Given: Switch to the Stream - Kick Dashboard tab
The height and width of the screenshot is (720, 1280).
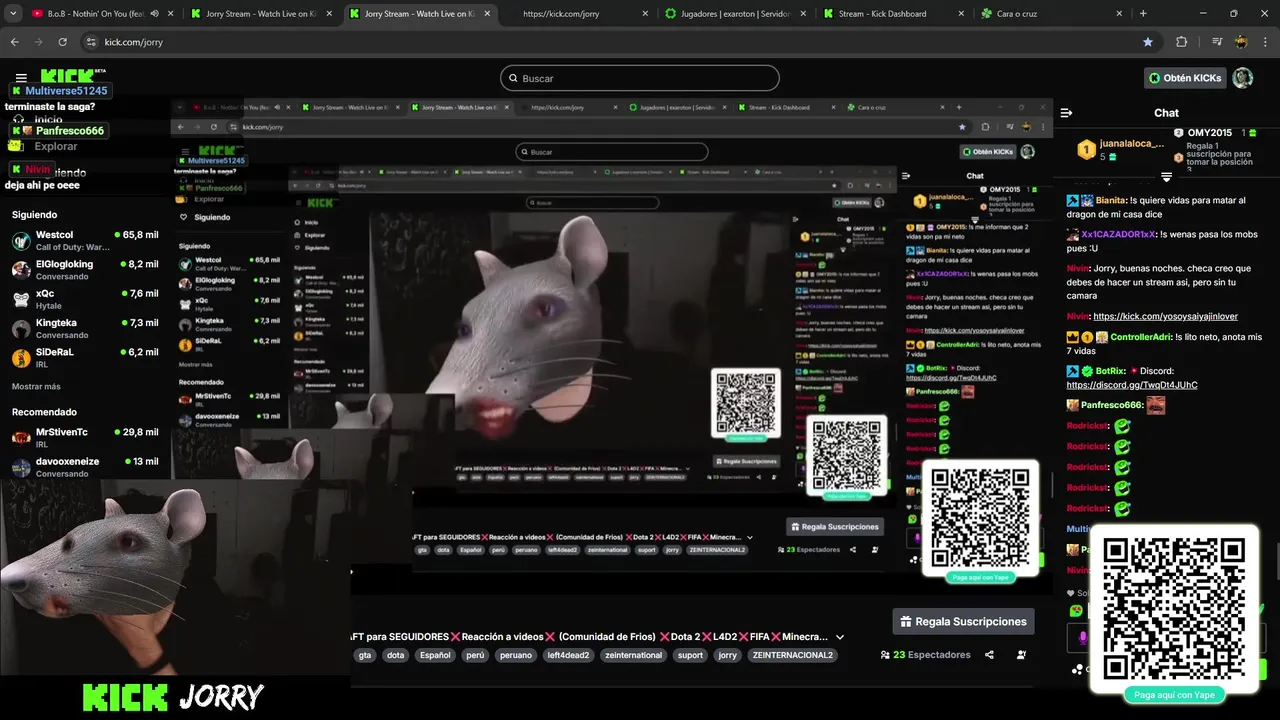Looking at the screenshot, I should tap(895, 14).
